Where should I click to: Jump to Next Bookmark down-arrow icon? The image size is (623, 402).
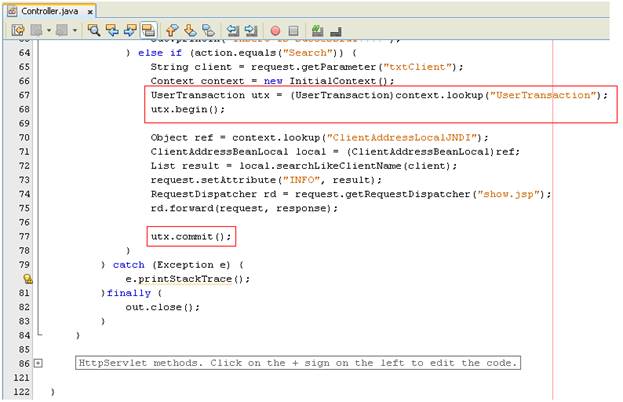pos(190,30)
